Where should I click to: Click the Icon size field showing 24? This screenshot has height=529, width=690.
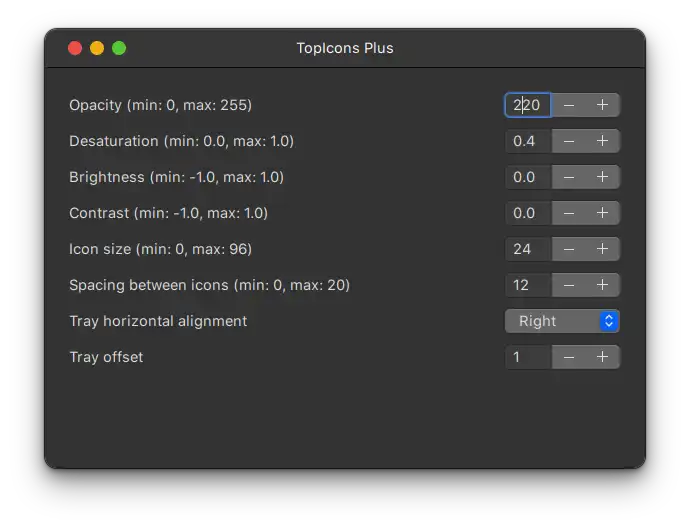point(528,250)
